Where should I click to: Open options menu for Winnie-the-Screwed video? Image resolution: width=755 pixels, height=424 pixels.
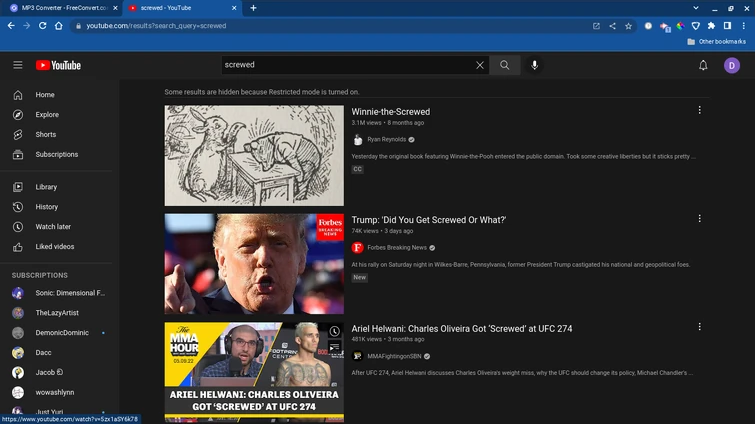[699, 110]
